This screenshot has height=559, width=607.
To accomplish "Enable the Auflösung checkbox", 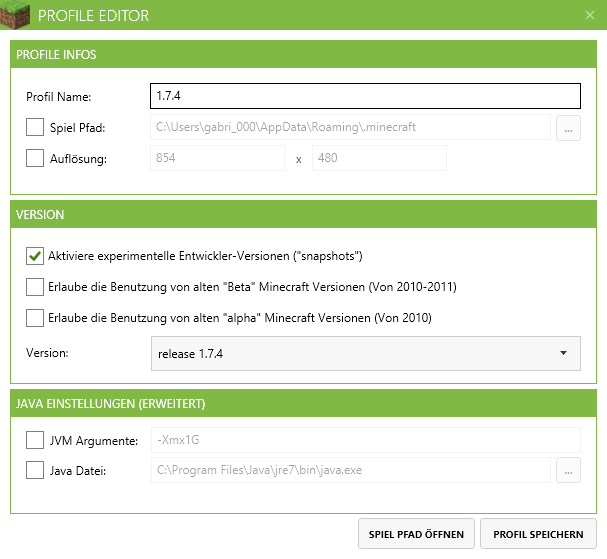I will pyautogui.click(x=35, y=158).
